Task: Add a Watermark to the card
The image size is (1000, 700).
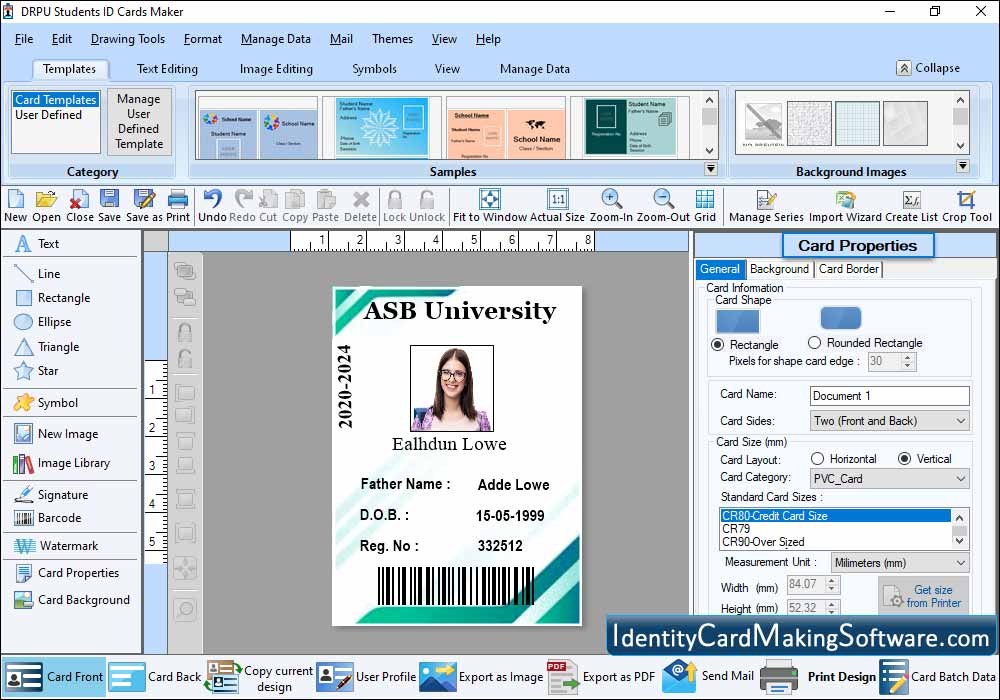Action: [56, 546]
